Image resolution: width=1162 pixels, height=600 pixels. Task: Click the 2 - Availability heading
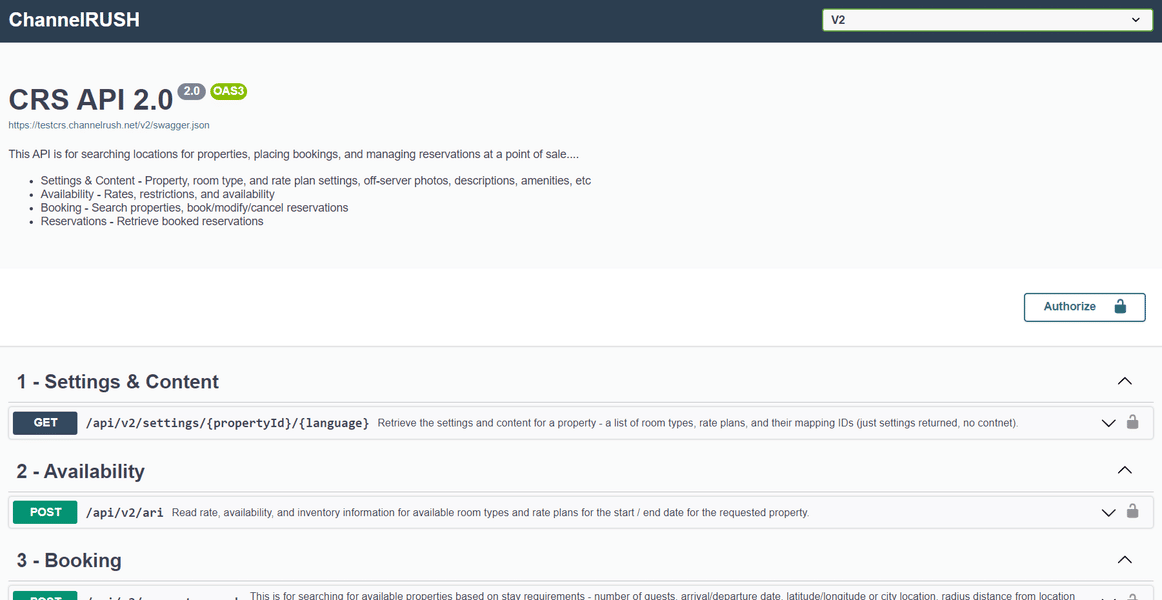tap(81, 471)
